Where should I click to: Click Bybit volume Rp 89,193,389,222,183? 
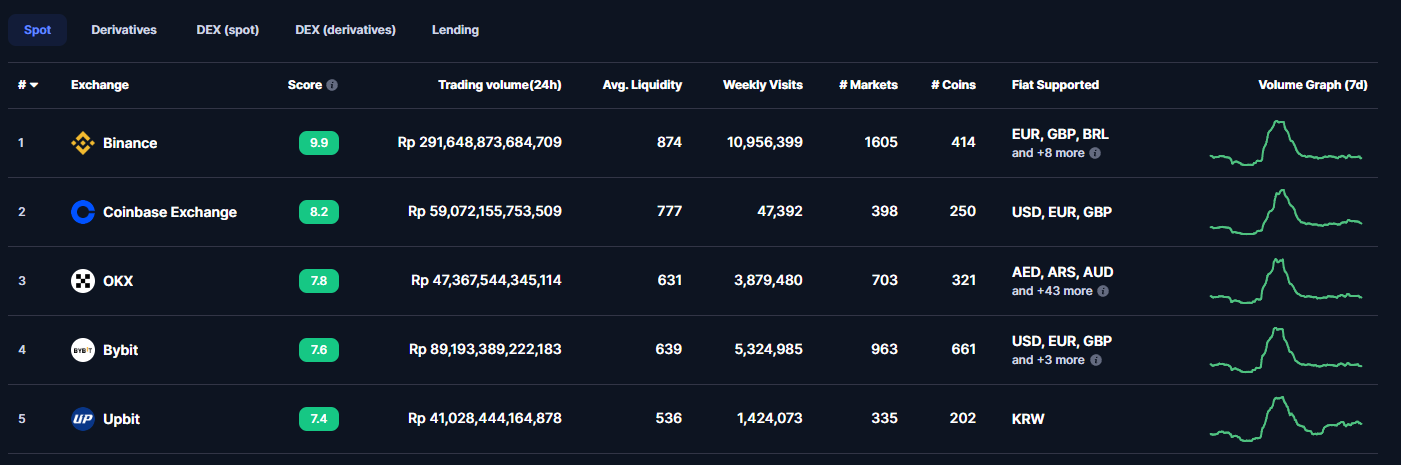(485, 350)
